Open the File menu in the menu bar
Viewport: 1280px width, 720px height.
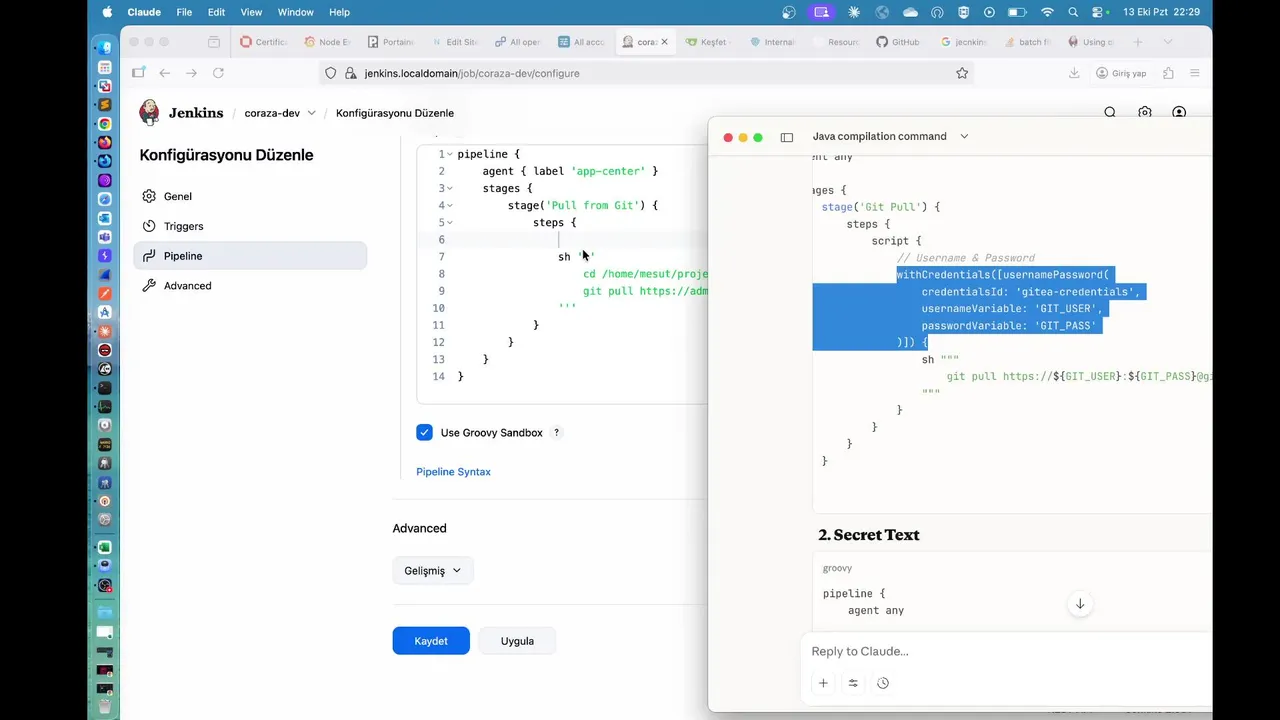tap(184, 12)
